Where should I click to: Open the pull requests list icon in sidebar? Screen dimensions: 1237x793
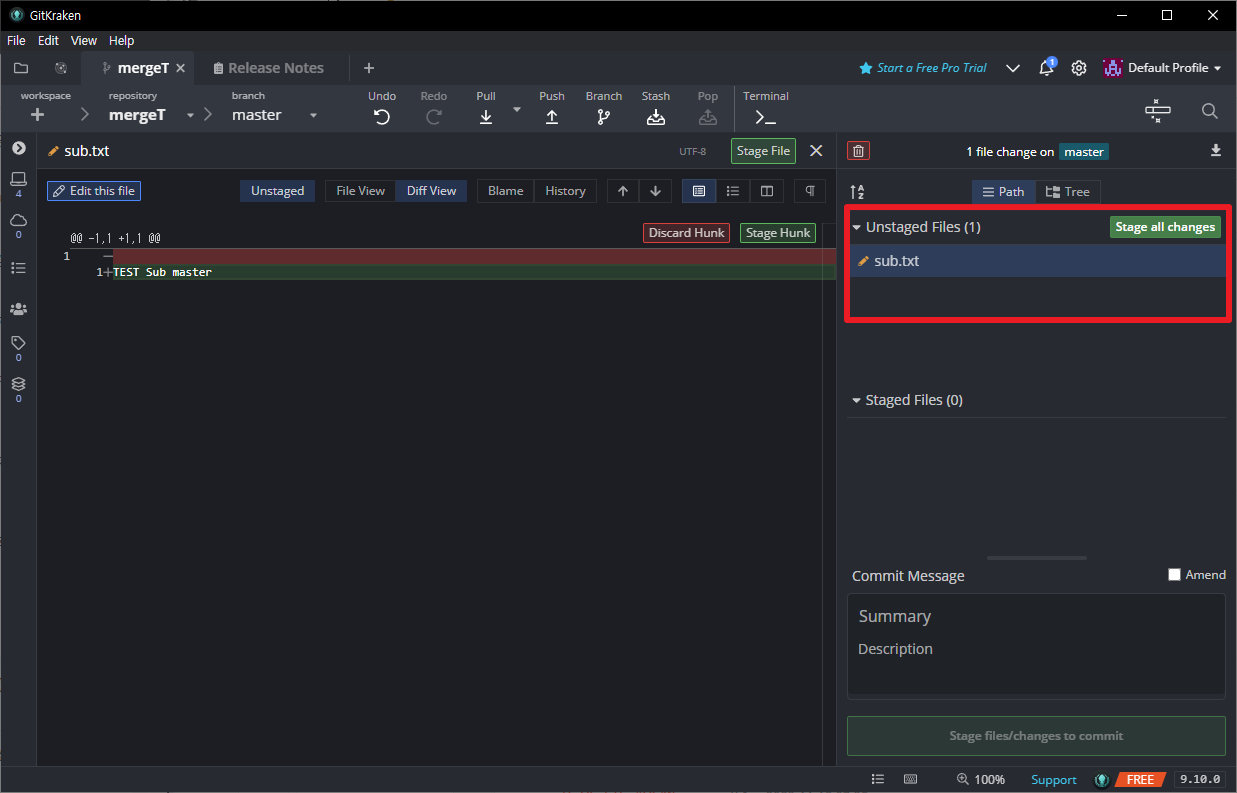18,268
